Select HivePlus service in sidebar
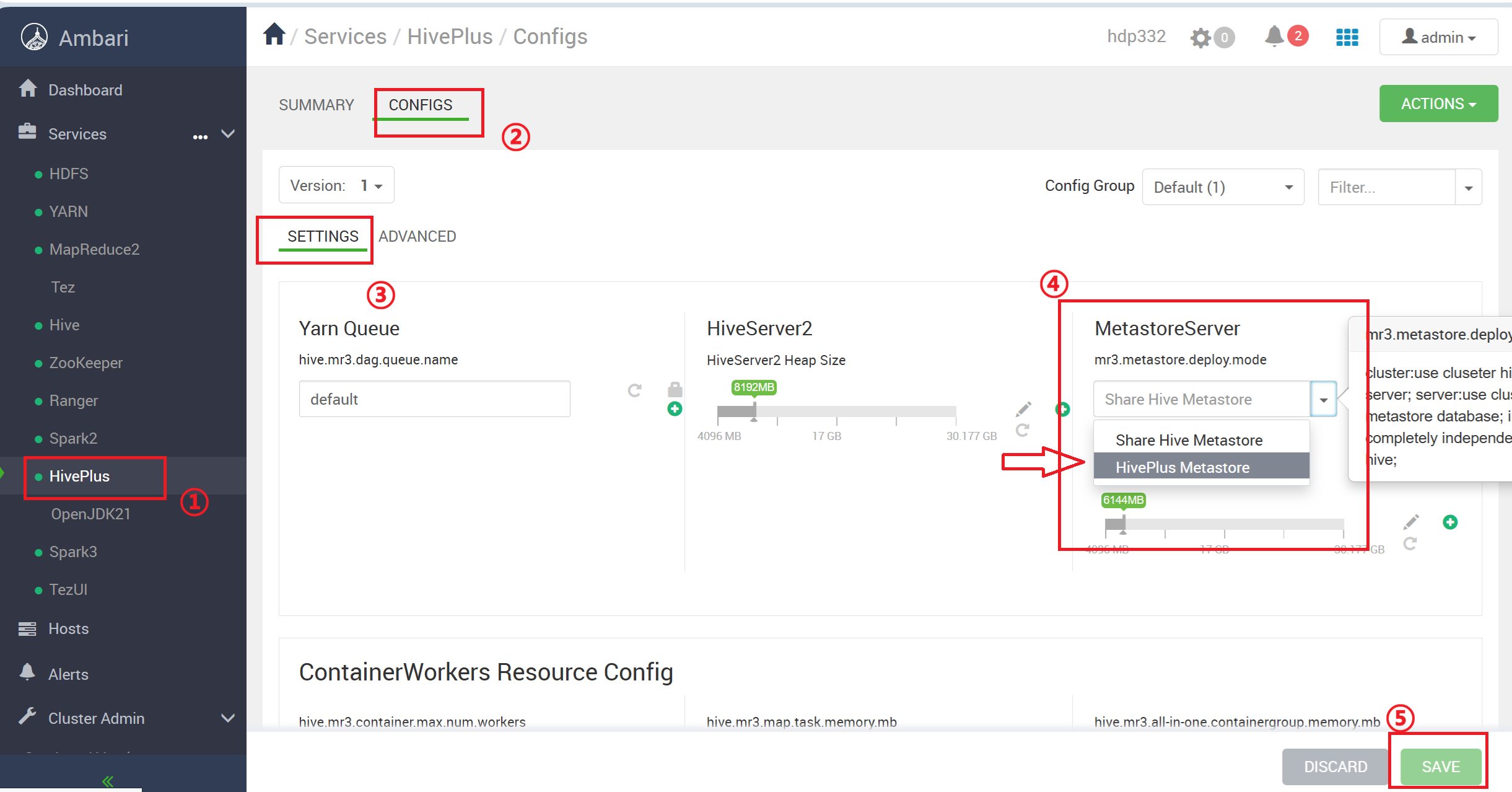 [x=79, y=476]
